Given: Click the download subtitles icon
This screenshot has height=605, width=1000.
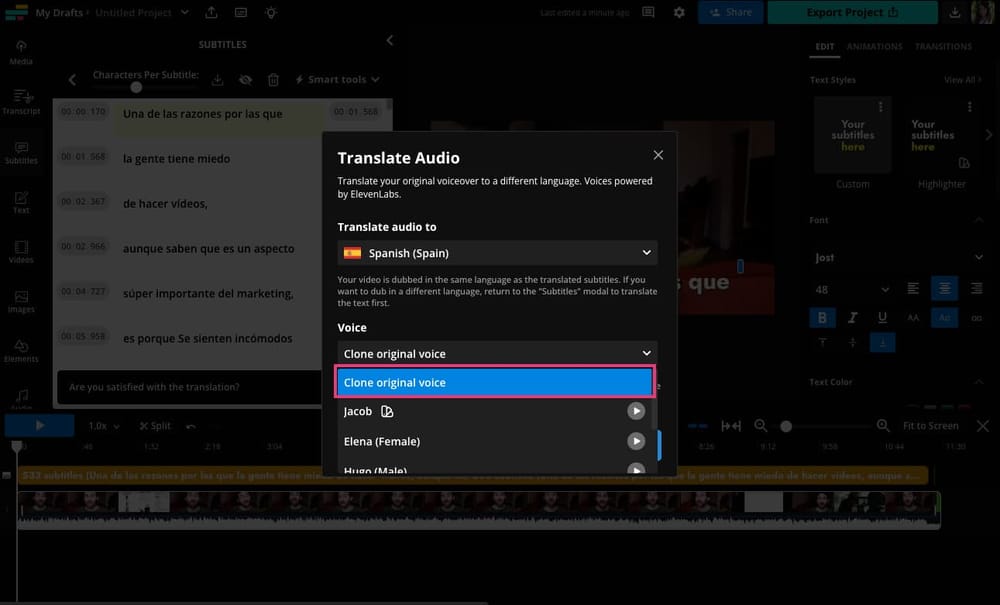Looking at the screenshot, I should [x=217, y=79].
